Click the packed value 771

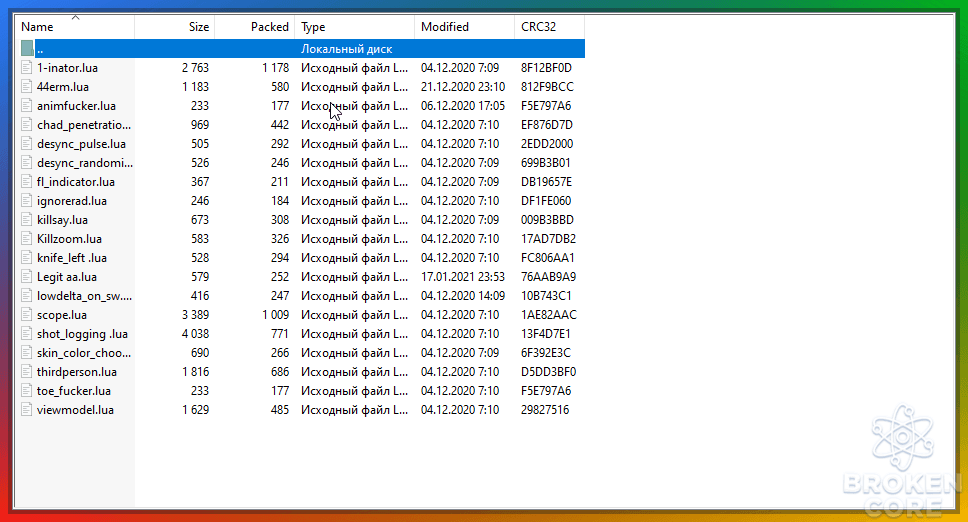pos(280,334)
